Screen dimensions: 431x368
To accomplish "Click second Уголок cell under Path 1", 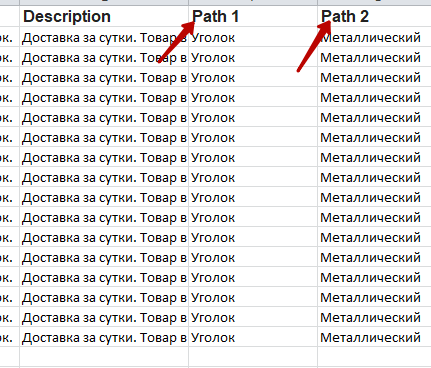I will [x=253, y=57].
